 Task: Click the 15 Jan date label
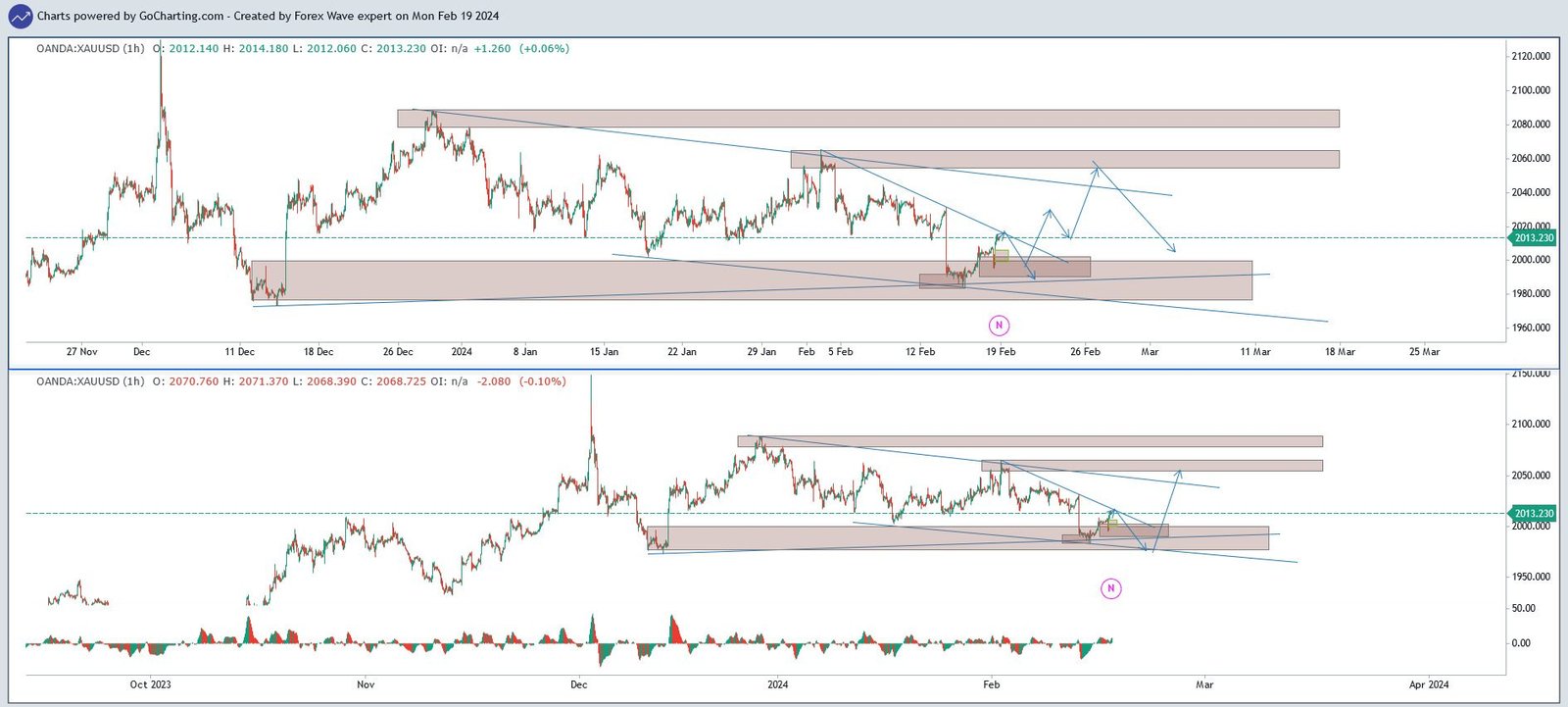(x=605, y=352)
